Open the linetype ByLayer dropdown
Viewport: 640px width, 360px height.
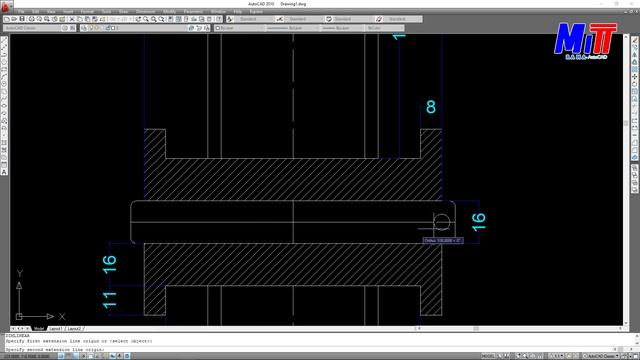click(x=292, y=28)
